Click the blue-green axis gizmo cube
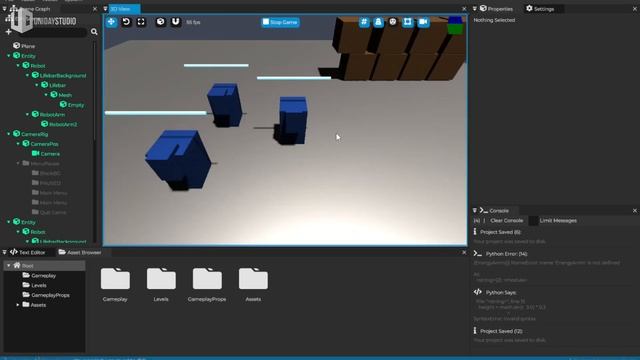This screenshot has width=640, height=360. pos(455,25)
